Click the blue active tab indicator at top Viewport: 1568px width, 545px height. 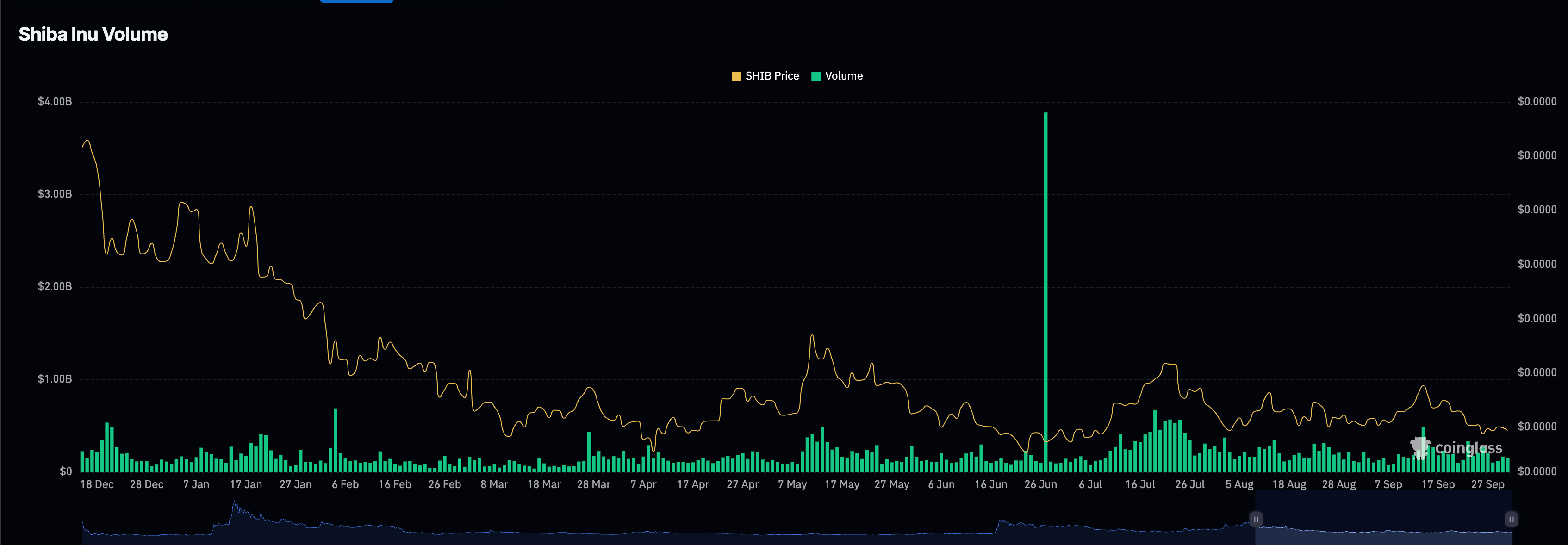click(357, 1)
